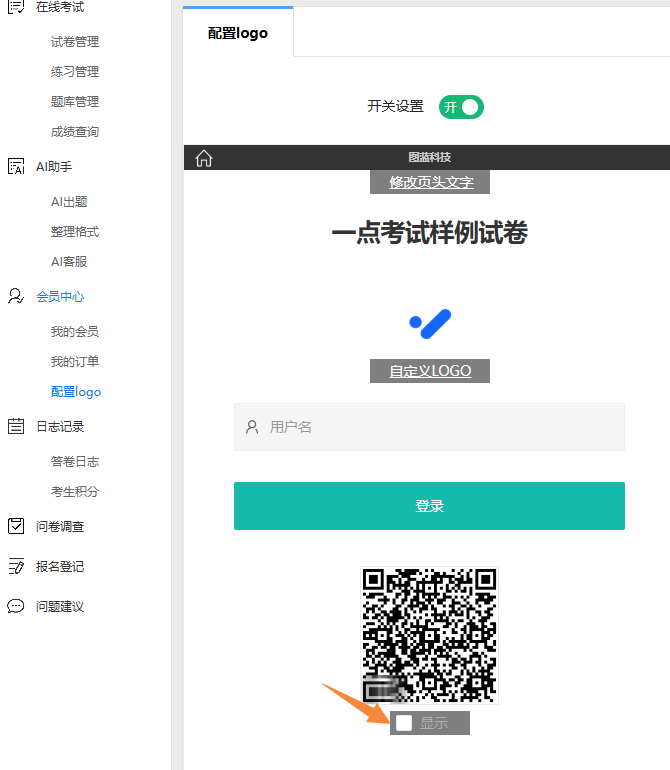Image resolution: width=670 pixels, height=770 pixels.
Task: Click the QR code image
Action: pyautogui.click(x=429, y=635)
